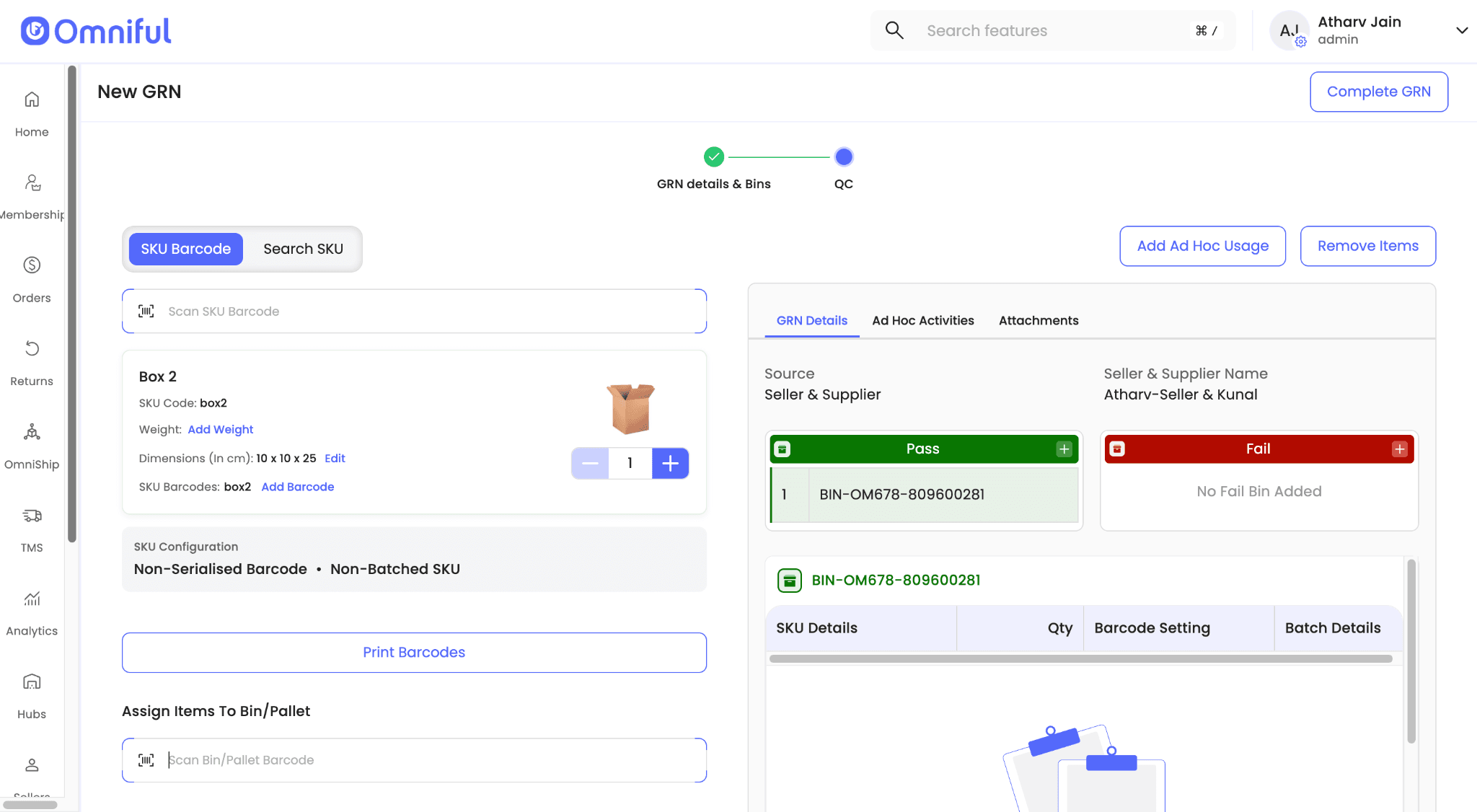Viewport: 1477px width, 812px height.
Task: Click plus icon on Pass bin header
Action: pos(1064,449)
